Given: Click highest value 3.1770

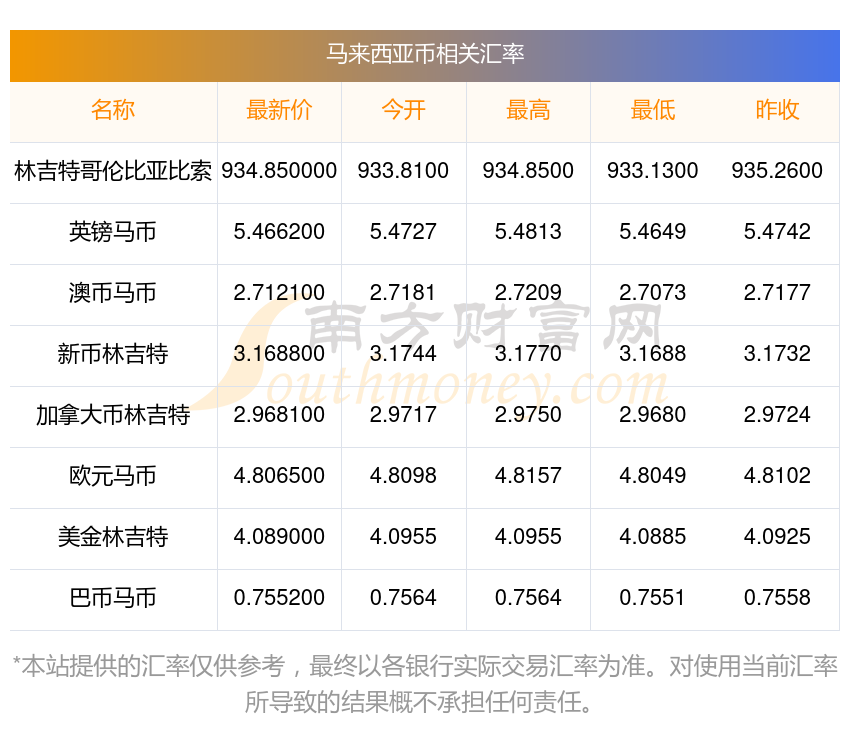Looking at the screenshot, I should pos(528,354).
